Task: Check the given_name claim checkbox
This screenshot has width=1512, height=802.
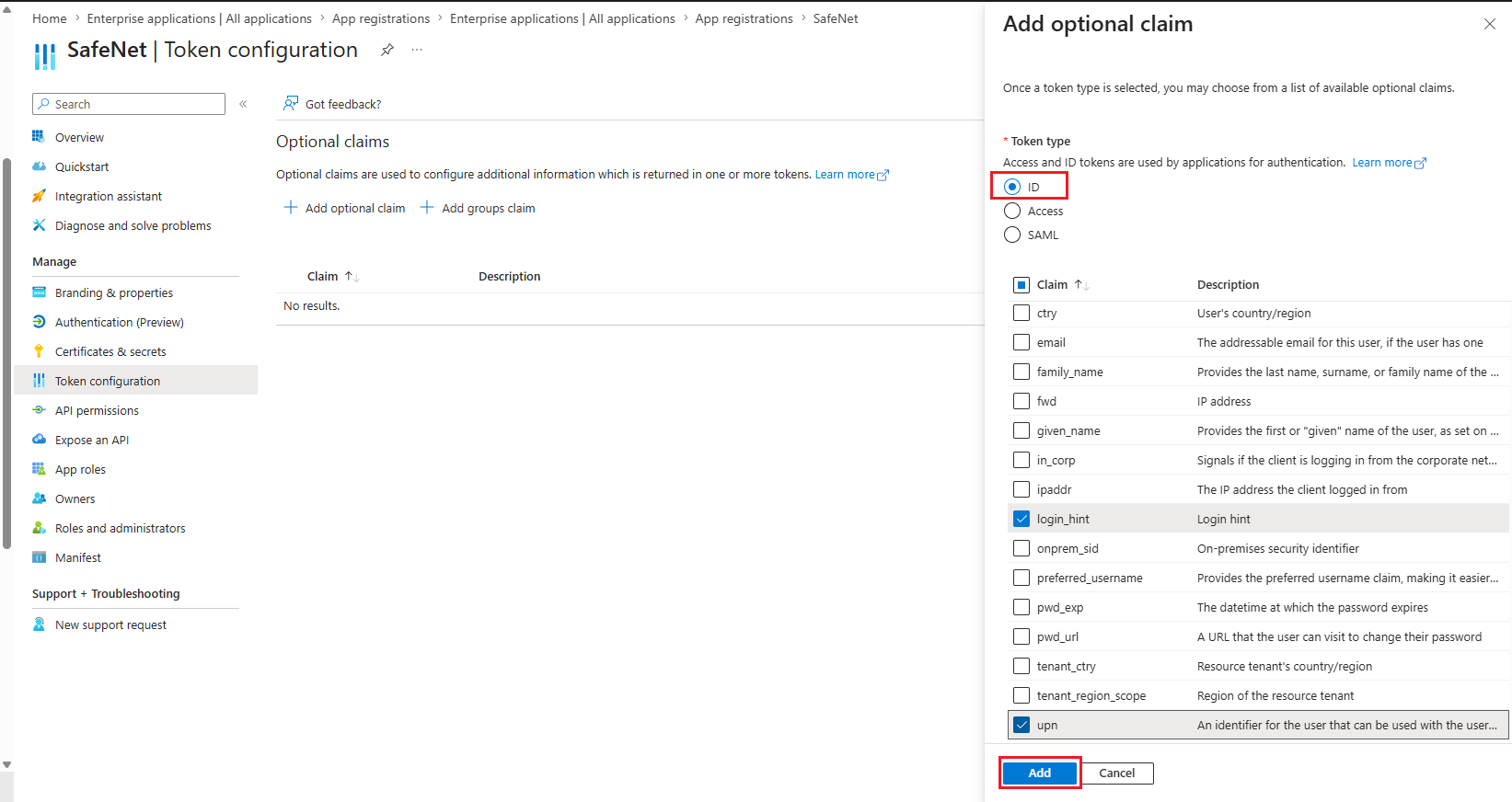Action: (1021, 430)
